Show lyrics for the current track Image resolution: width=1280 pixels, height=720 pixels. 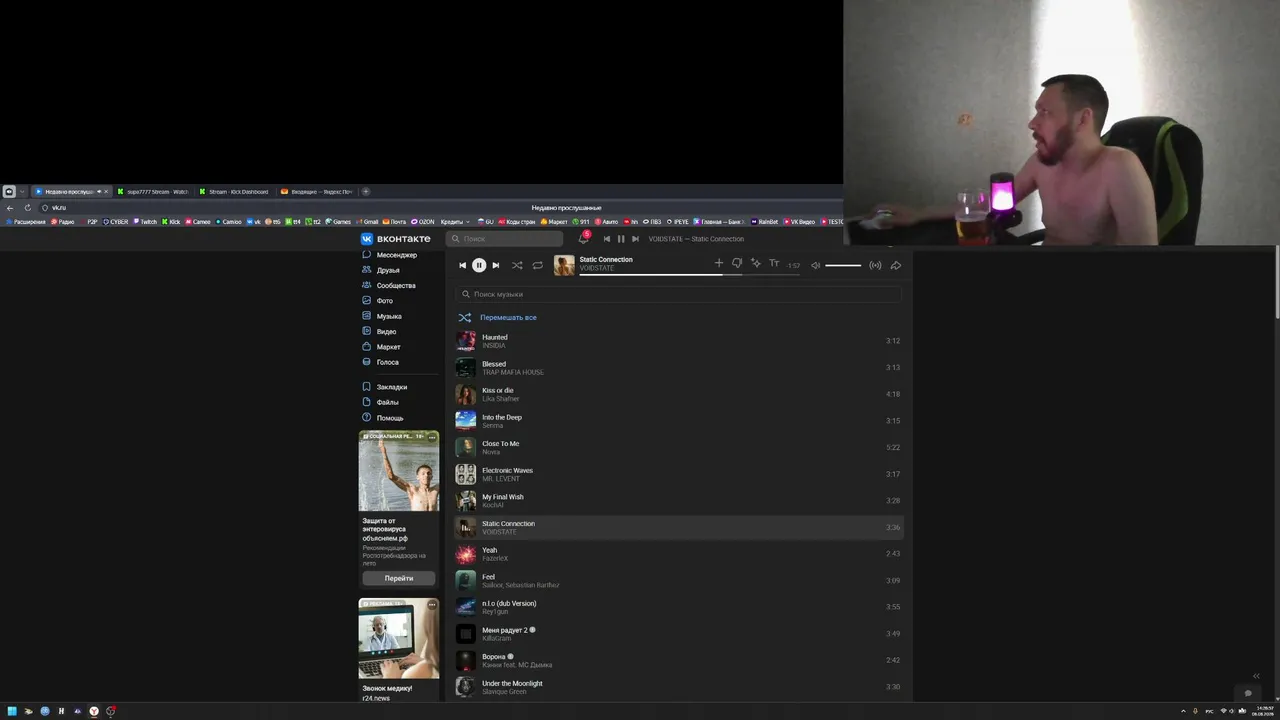point(774,263)
